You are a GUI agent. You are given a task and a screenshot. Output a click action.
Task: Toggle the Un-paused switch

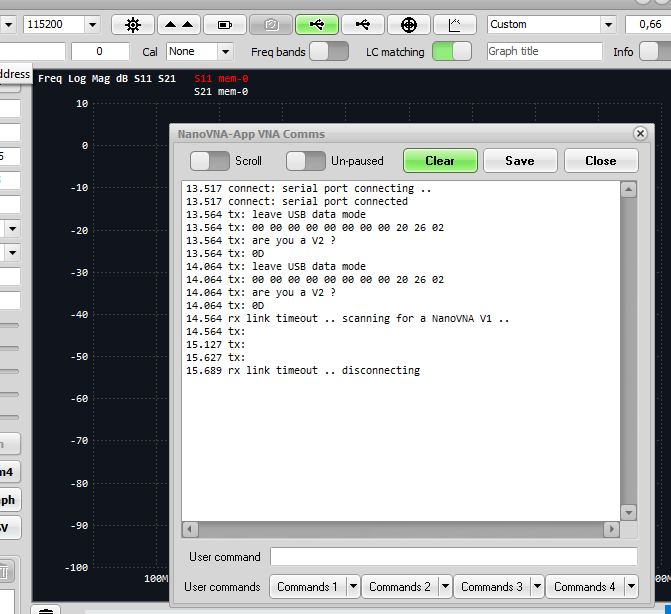coord(306,161)
